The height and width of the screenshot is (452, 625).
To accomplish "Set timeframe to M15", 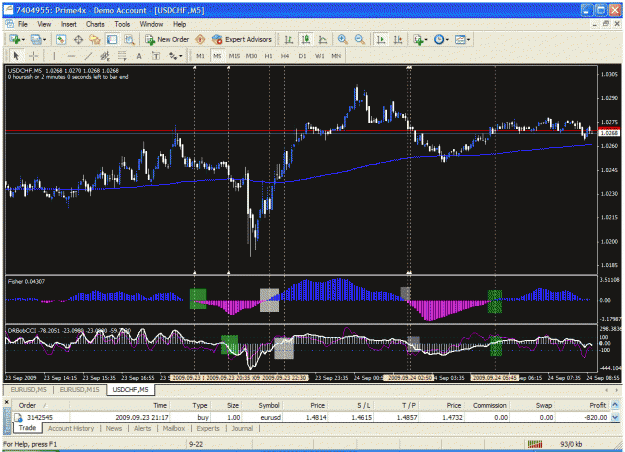I will click(x=234, y=56).
